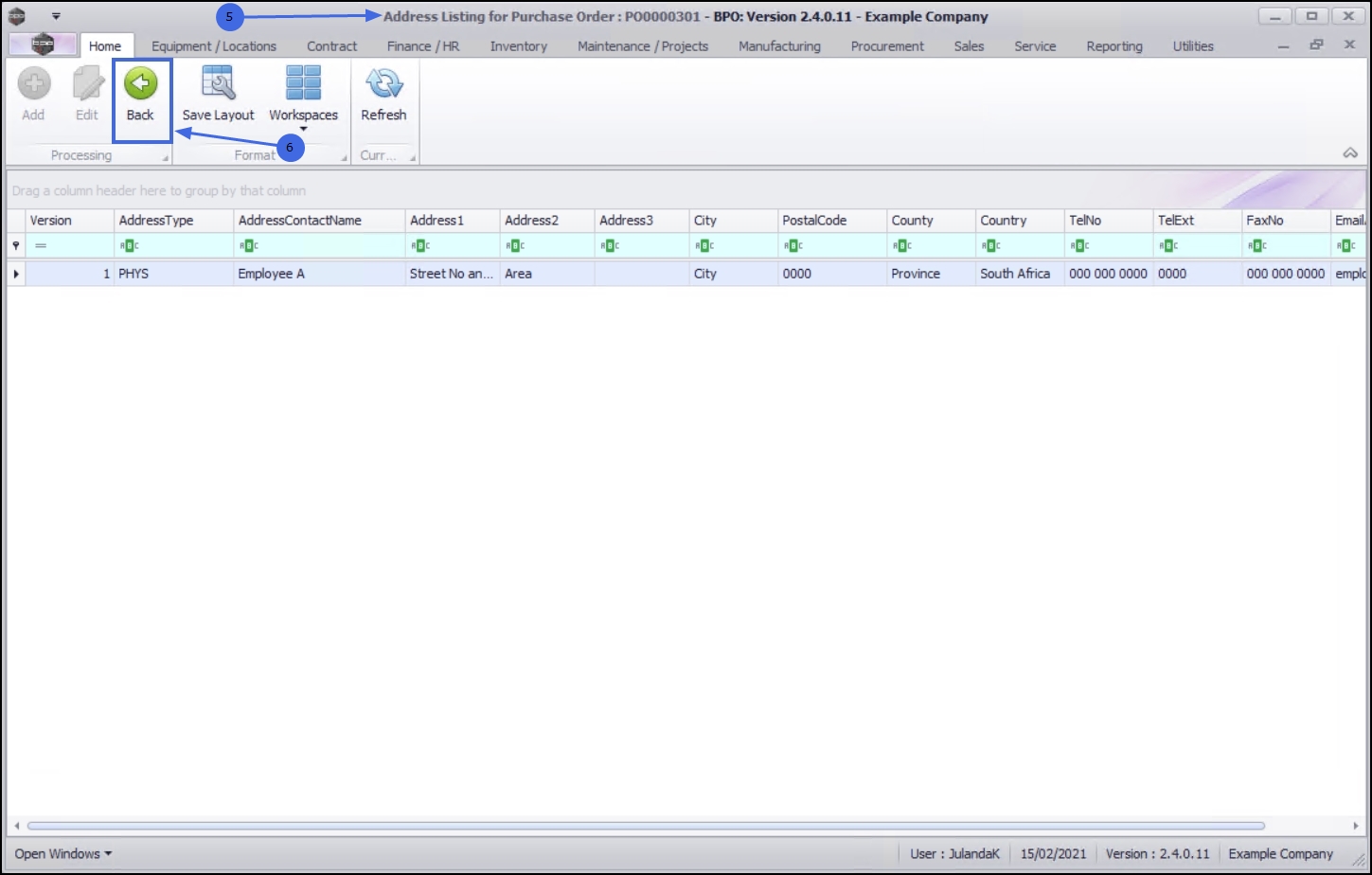The width and height of the screenshot is (1372, 875).
Task: Click the Example Company status bar entry
Action: pyautogui.click(x=1280, y=853)
